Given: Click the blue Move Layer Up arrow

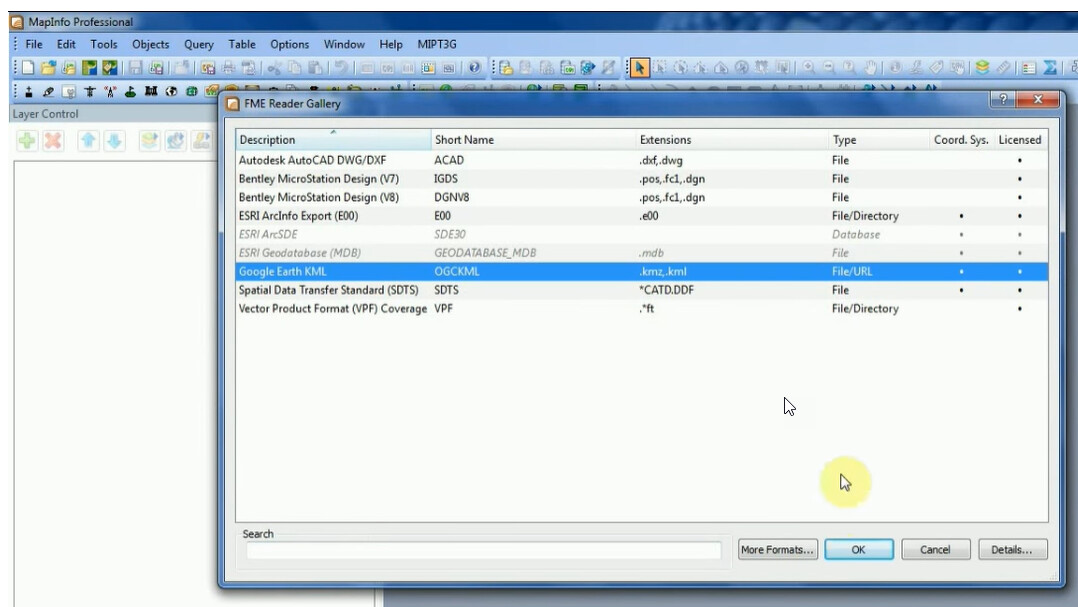Looking at the screenshot, I should point(88,140).
